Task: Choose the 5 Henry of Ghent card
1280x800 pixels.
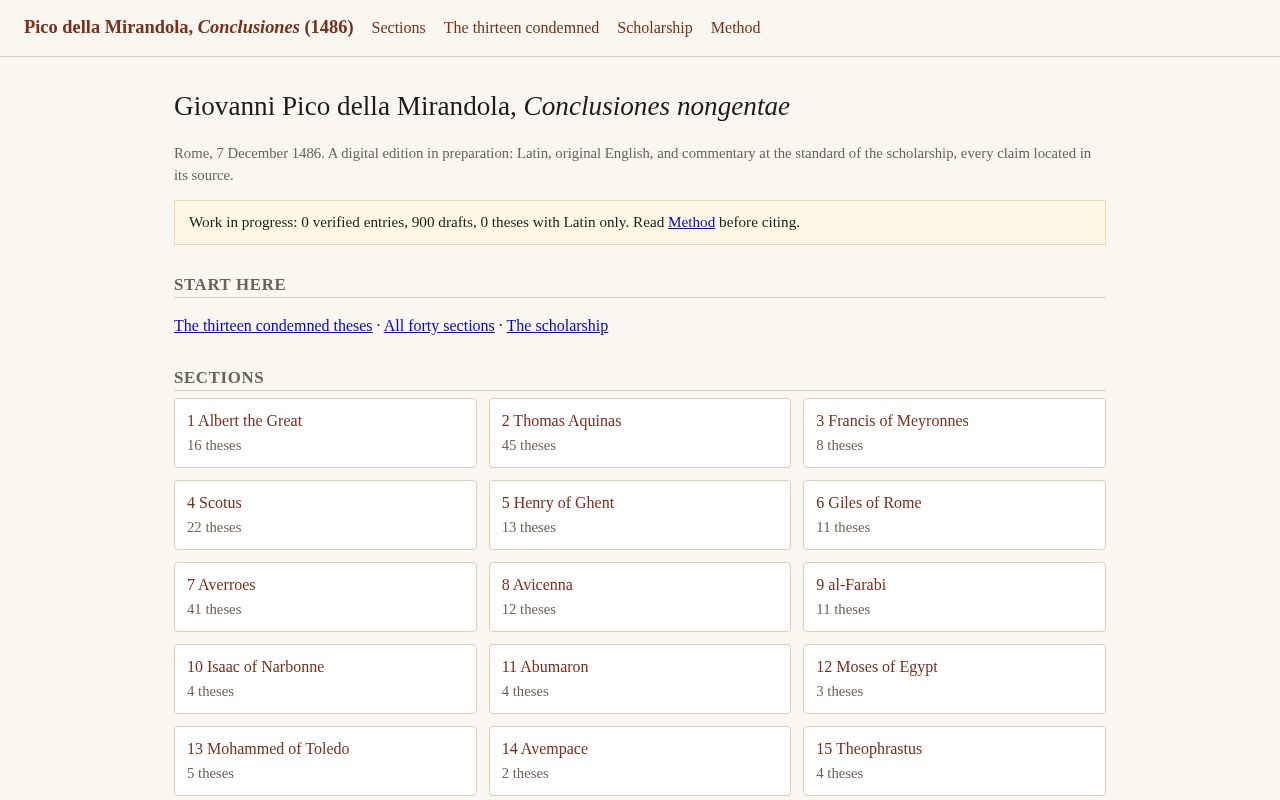Action: 640,515
